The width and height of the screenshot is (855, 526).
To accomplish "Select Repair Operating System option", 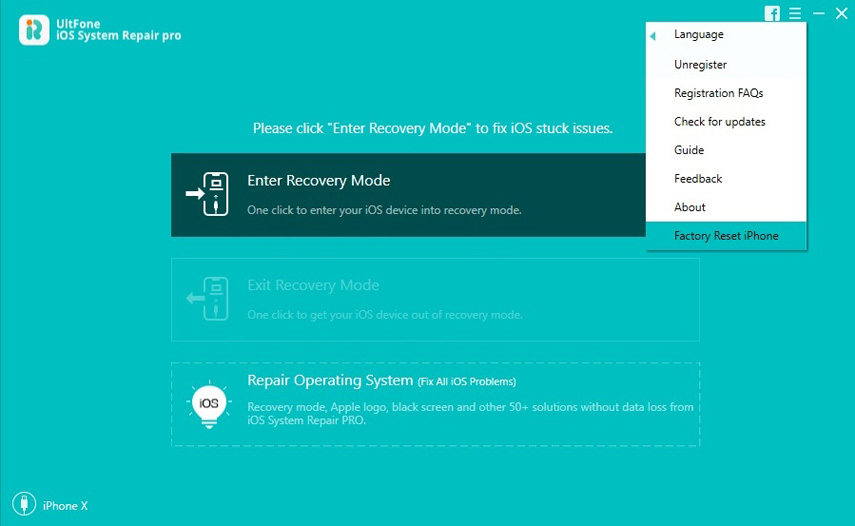I will pos(435,404).
